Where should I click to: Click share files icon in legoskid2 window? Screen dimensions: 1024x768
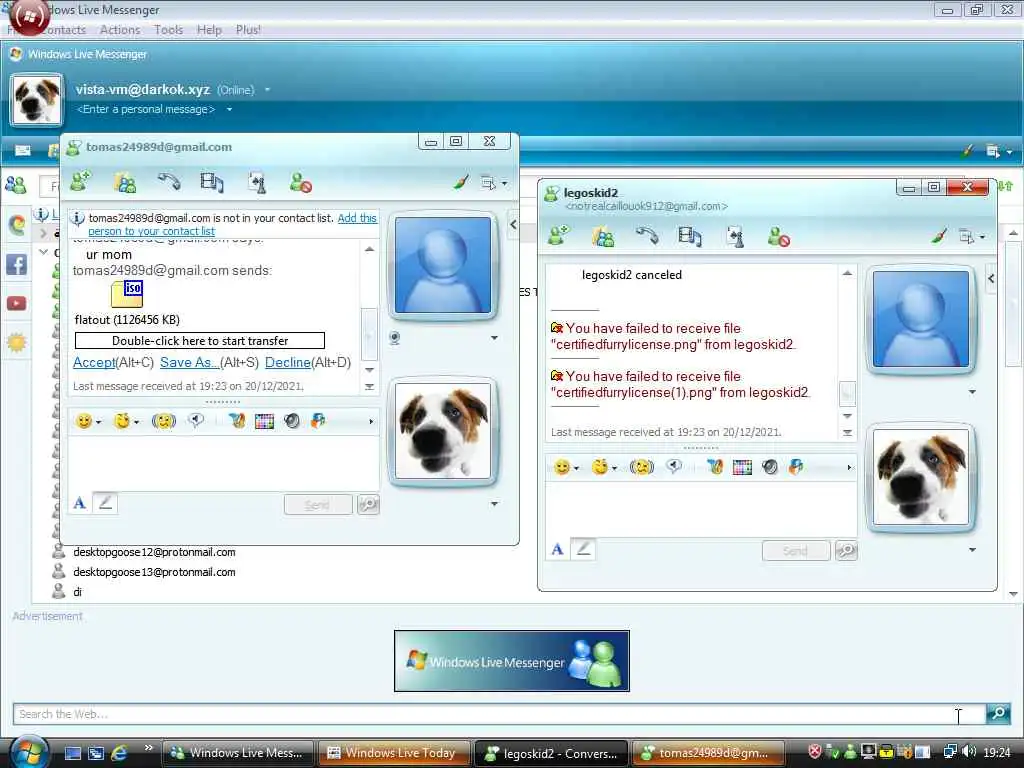click(x=603, y=236)
